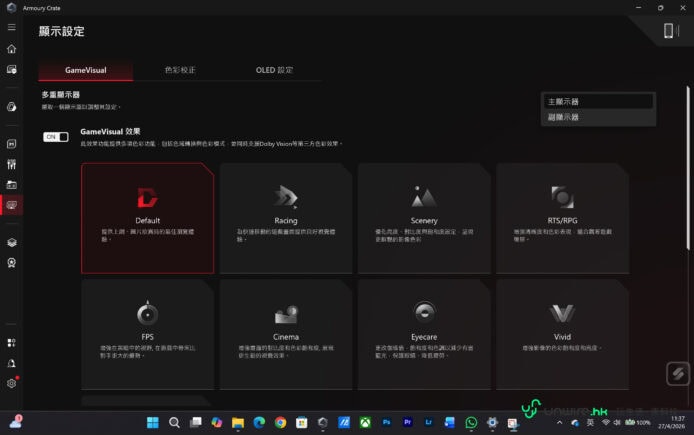Select the Racing GameVisual mode card
The image size is (694, 435).
(x=286, y=218)
